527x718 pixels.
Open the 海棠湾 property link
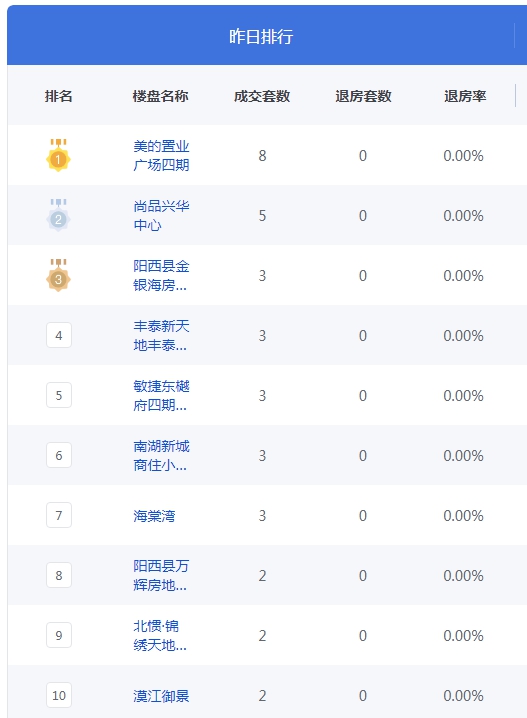(154, 516)
